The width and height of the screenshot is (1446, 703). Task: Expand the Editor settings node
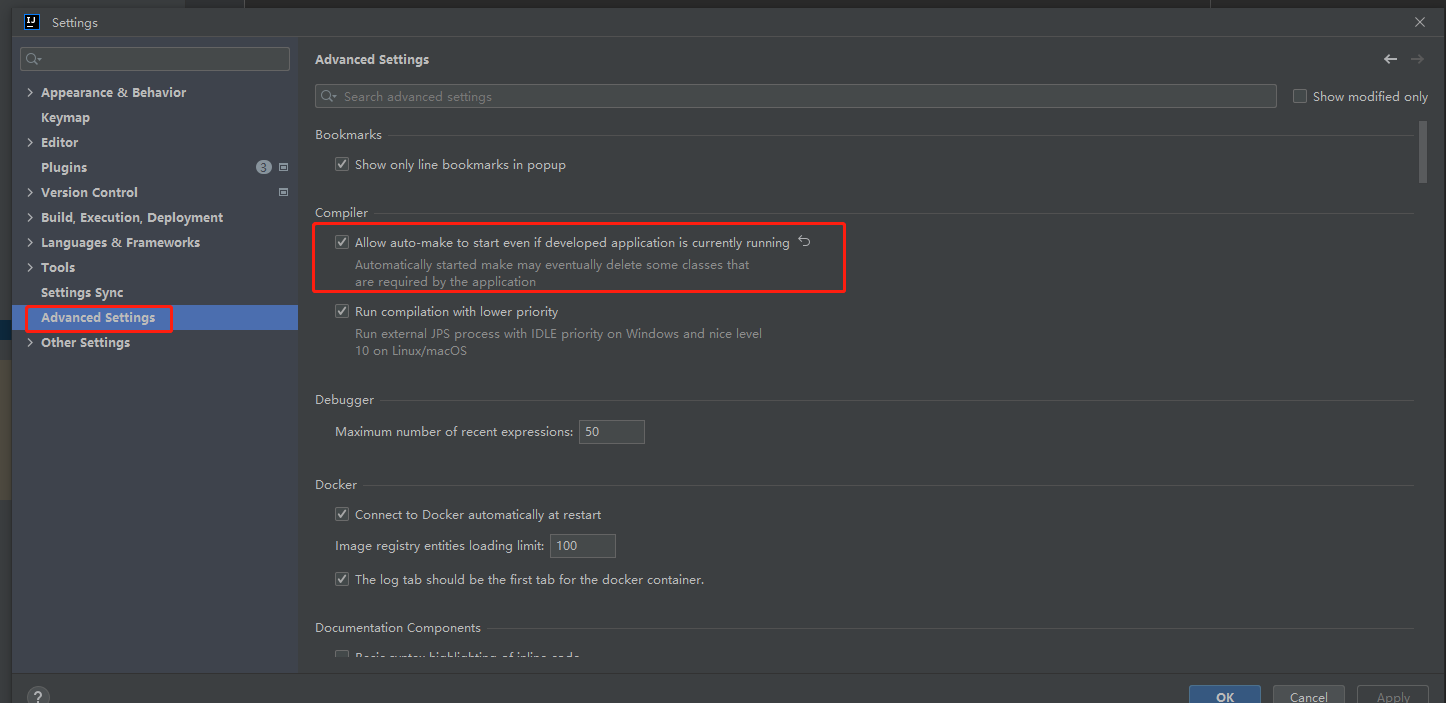[30, 142]
